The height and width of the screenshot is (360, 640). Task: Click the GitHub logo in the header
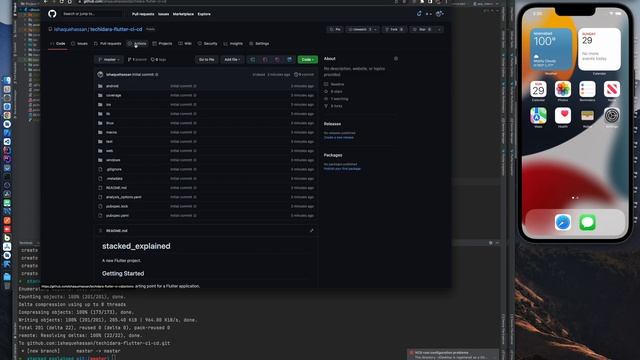[x=52, y=14]
